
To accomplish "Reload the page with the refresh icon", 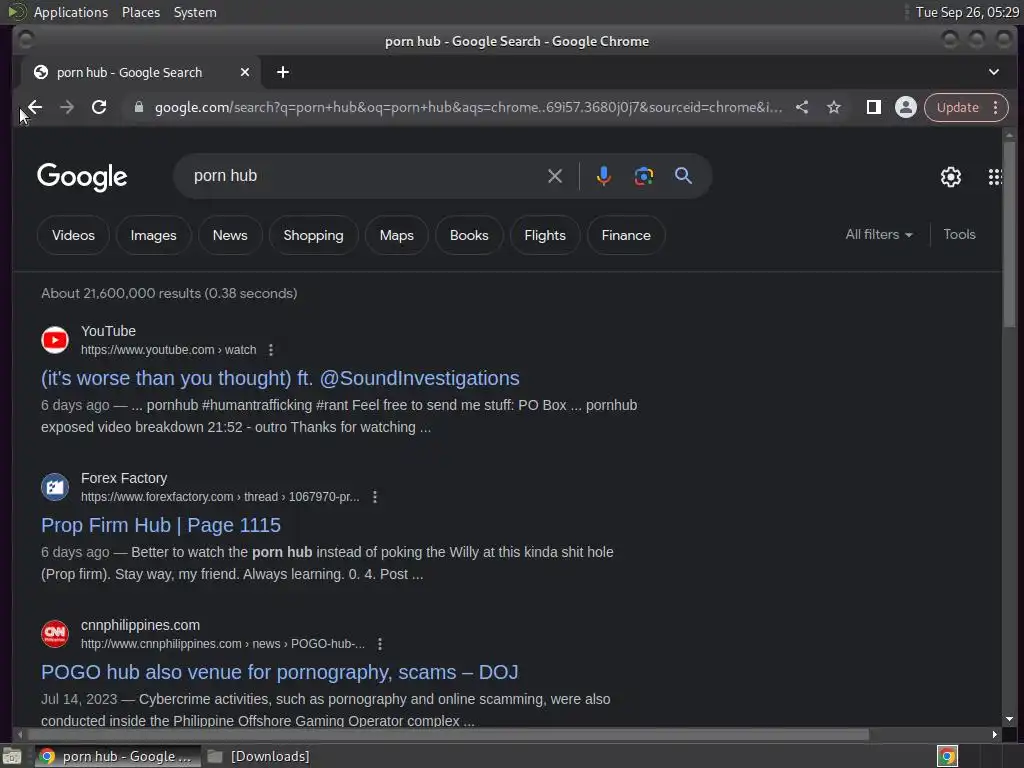I will click(x=99, y=107).
